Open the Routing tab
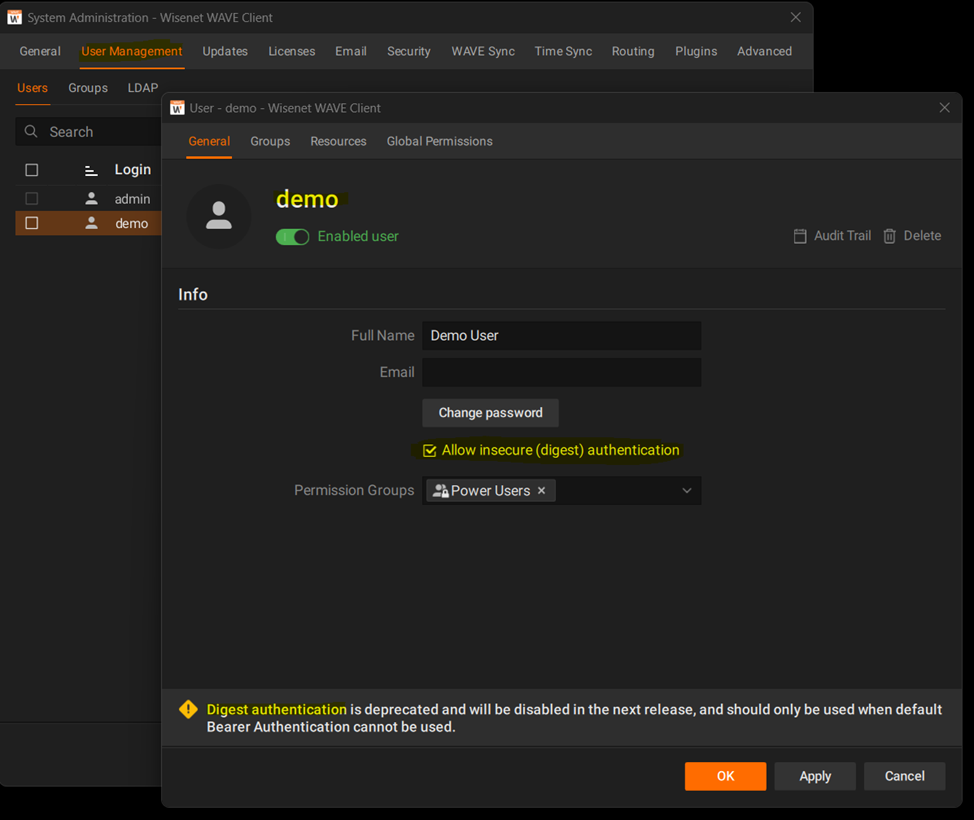 coord(633,51)
